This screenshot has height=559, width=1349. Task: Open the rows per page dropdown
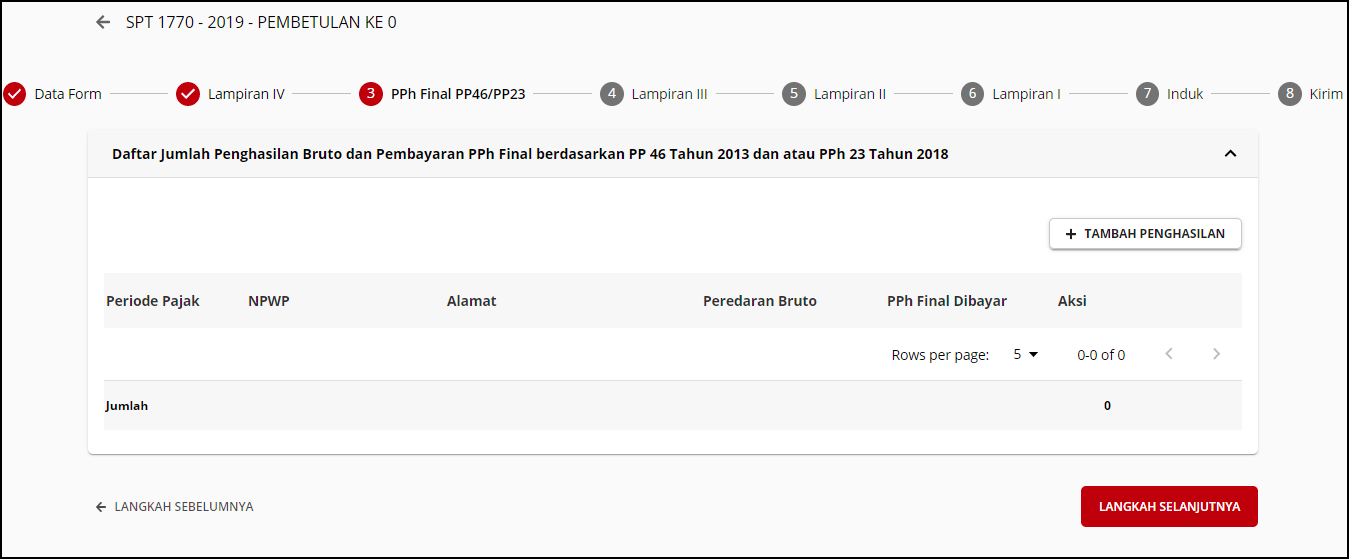click(1026, 354)
